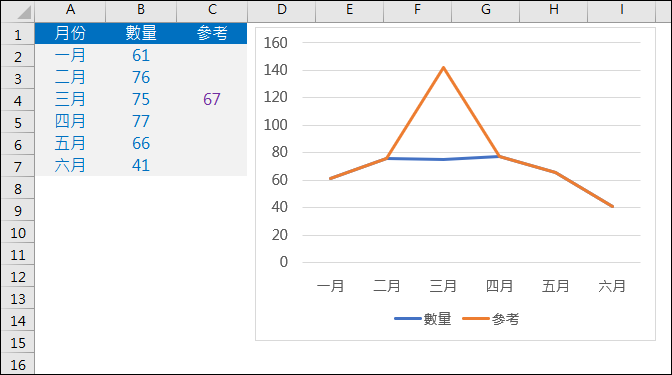Screen dimensions: 672x375
Task: Click chart category label 四月
Action: coord(499,286)
